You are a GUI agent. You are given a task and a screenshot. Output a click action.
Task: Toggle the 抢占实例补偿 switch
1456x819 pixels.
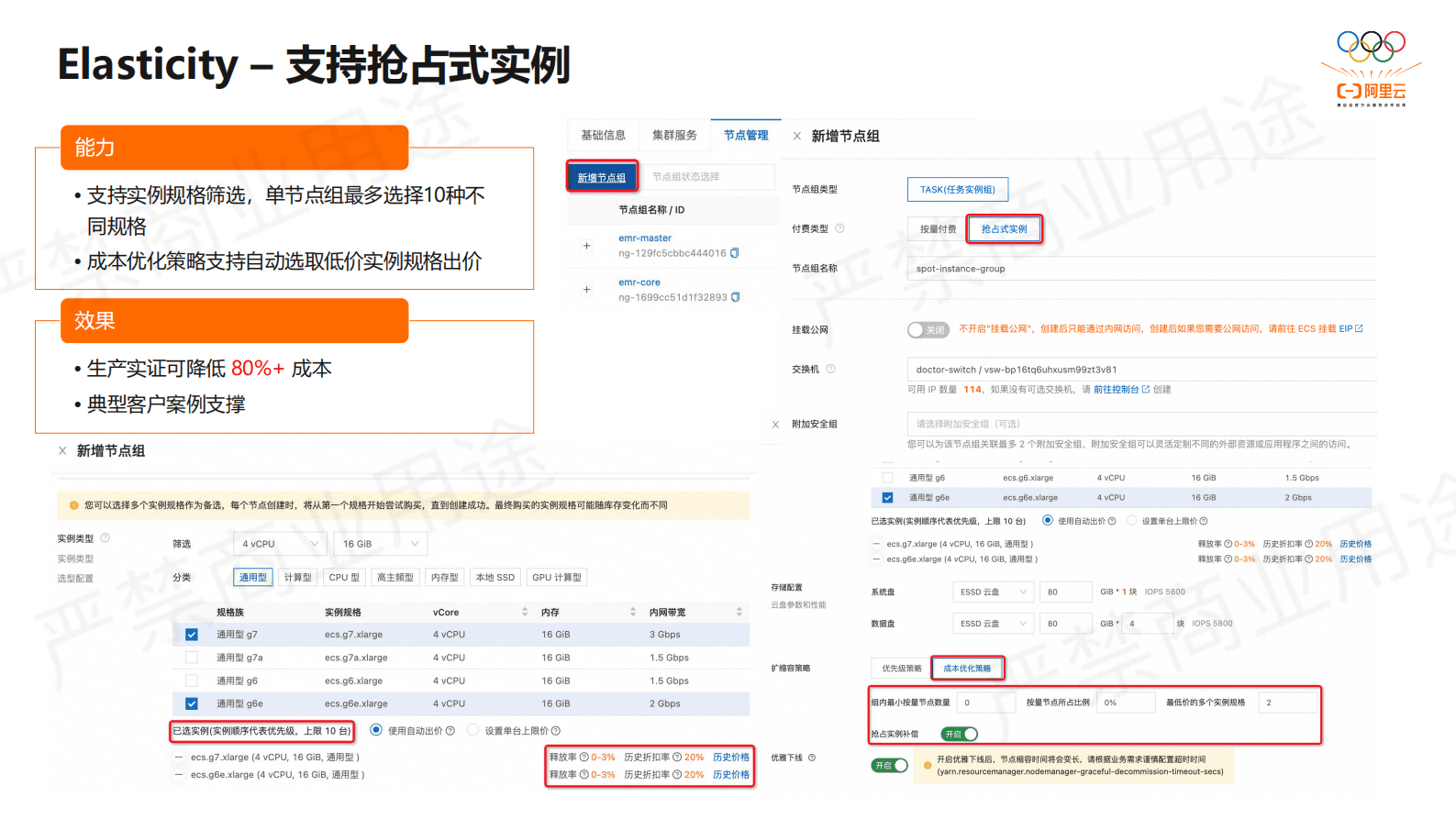(x=960, y=734)
